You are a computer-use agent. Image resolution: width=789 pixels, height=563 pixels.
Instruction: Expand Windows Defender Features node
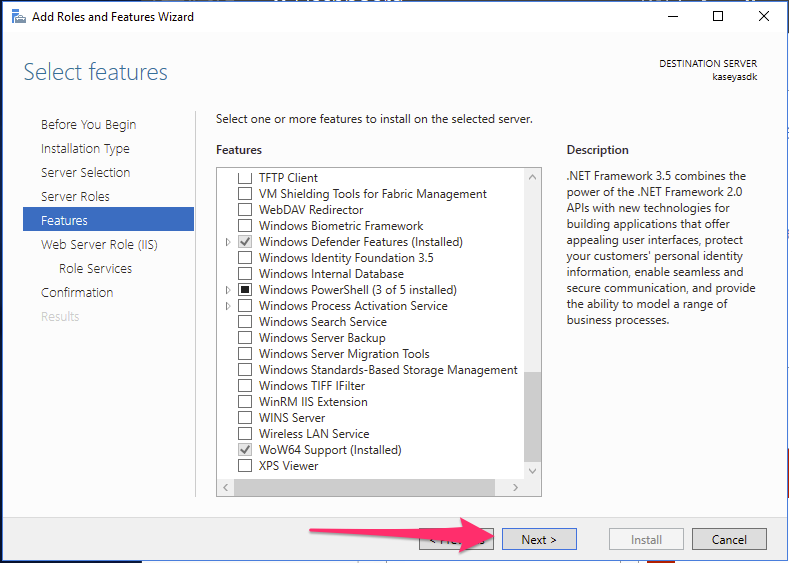[x=228, y=242]
